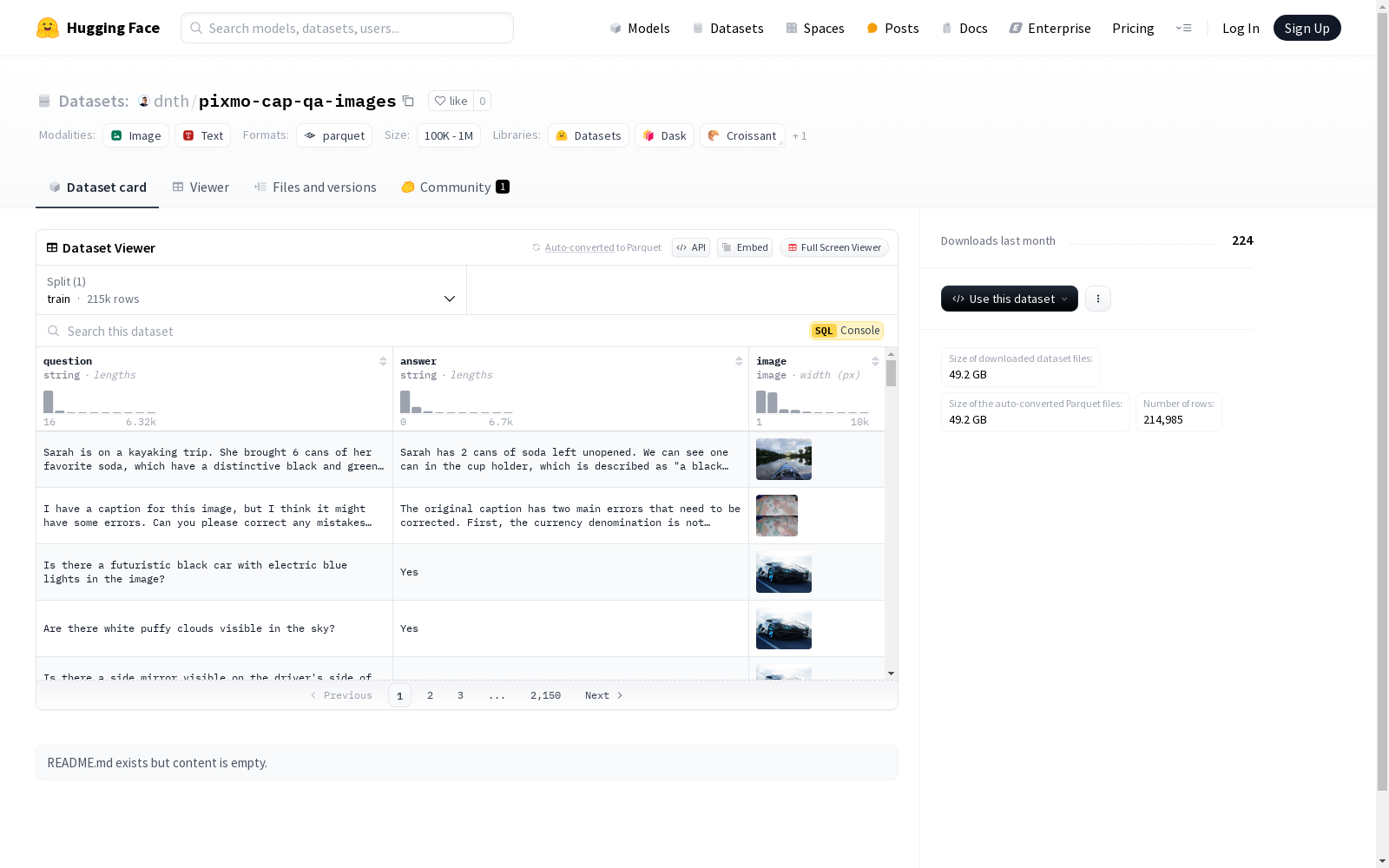Open the Spaces menu item
This screenshot has width=1389, height=868.
click(x=815, y=28)
